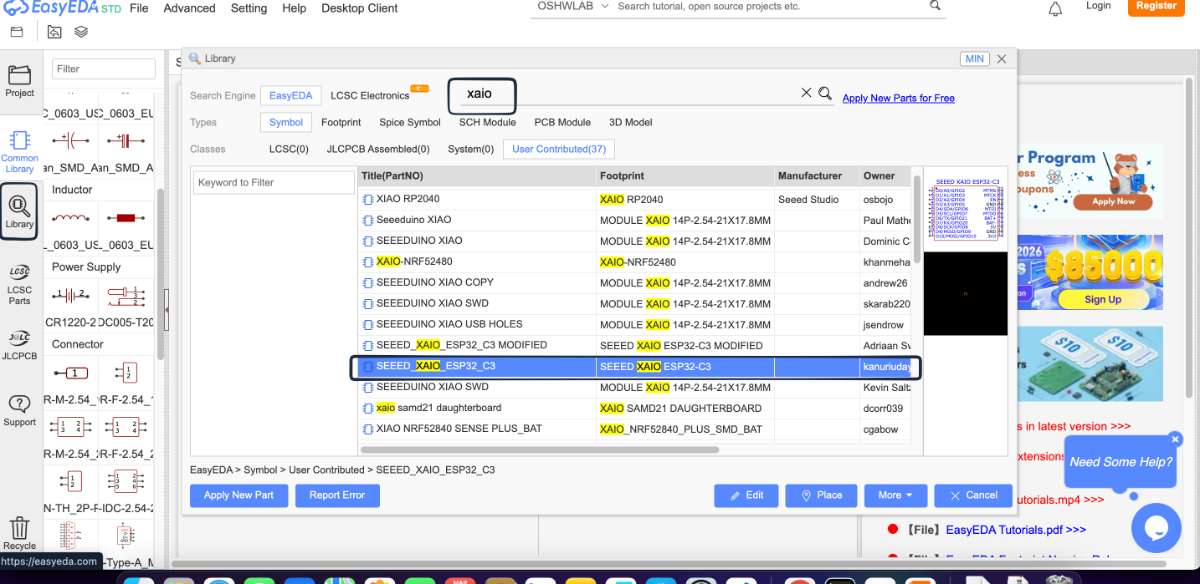Open the Desktop Client menu item
Screen dimensions: 1200x584
360,8
